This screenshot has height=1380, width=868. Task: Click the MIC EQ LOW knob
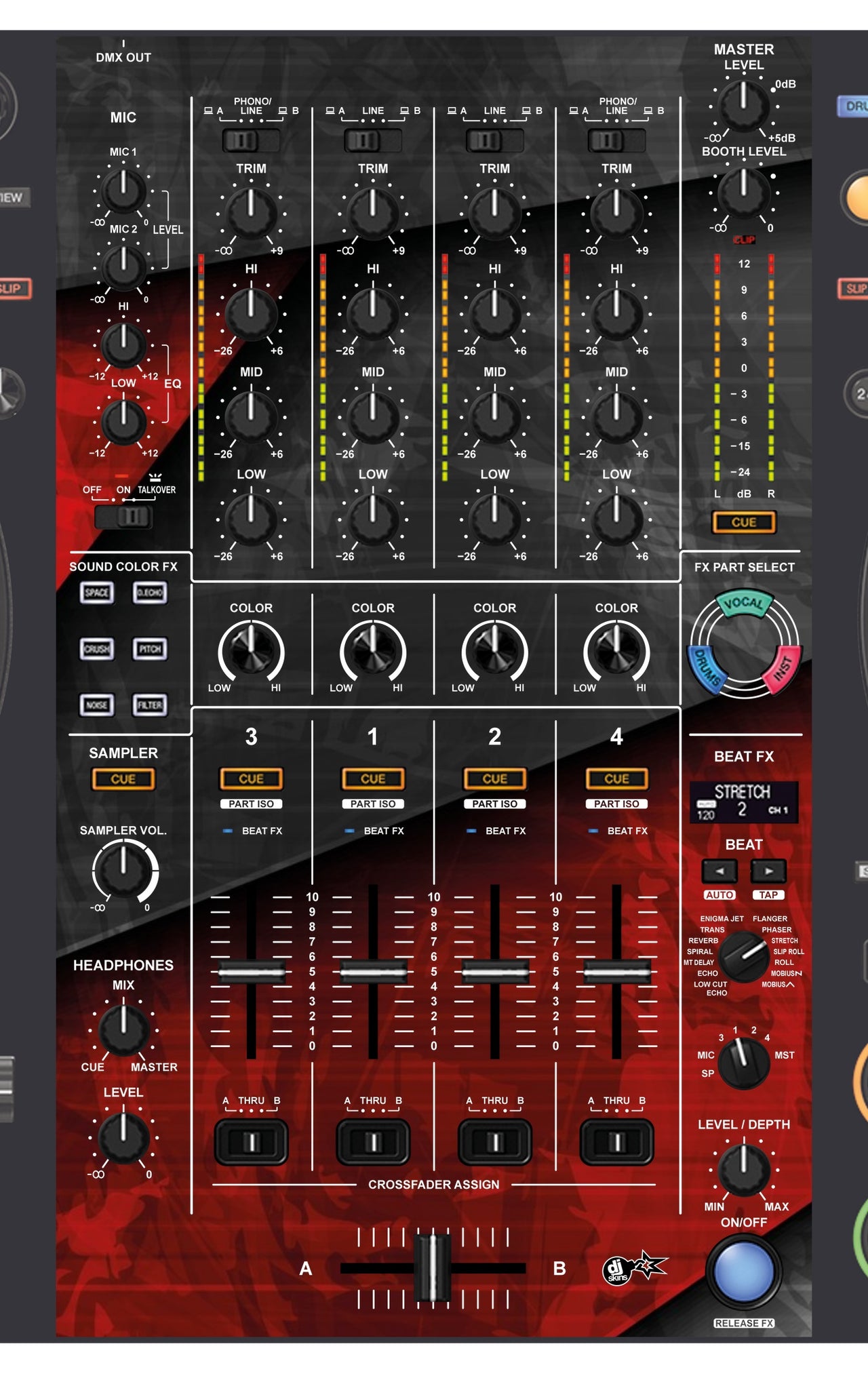(123, 422)
